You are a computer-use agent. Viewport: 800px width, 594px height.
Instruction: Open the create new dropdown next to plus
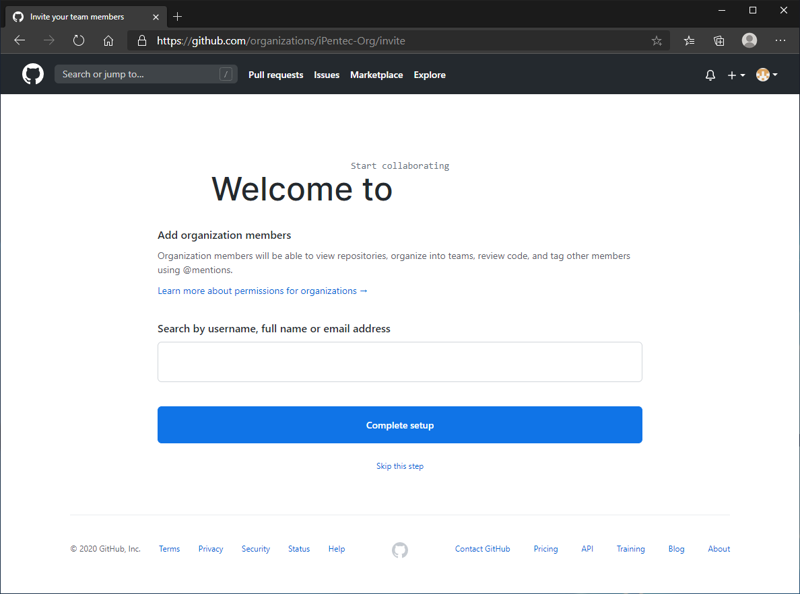pyautogui.click(x=735, y=74)
